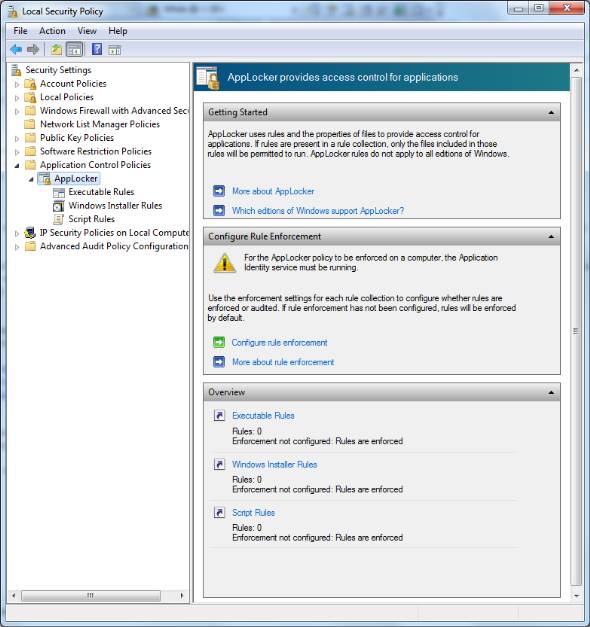Open the More about AppLocker link
The image size is (590, 627).
click(273, 191)
